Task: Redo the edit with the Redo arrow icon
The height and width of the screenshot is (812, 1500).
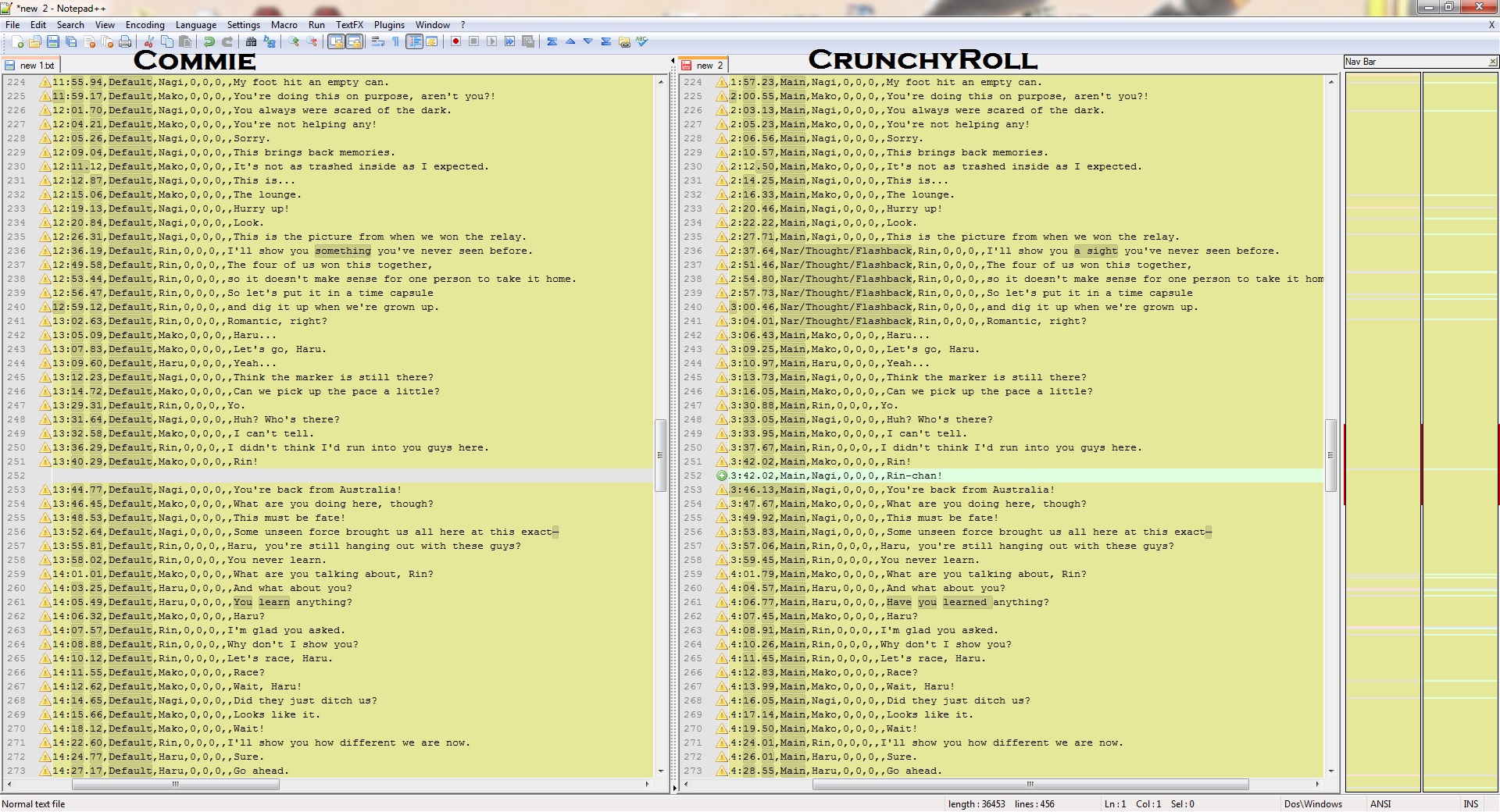Action: click(x=227, y=41)
